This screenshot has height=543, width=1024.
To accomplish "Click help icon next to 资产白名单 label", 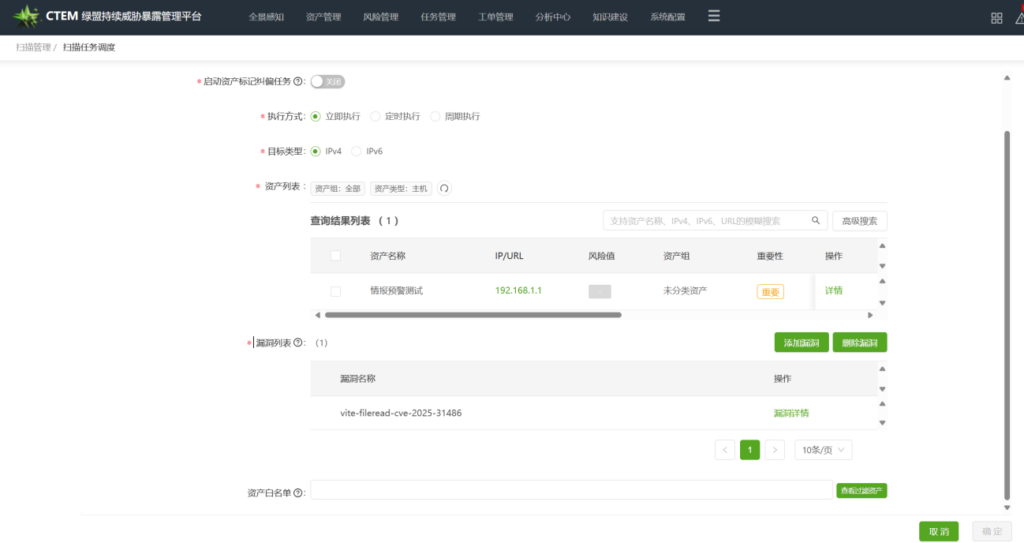I will click(298, 493).
